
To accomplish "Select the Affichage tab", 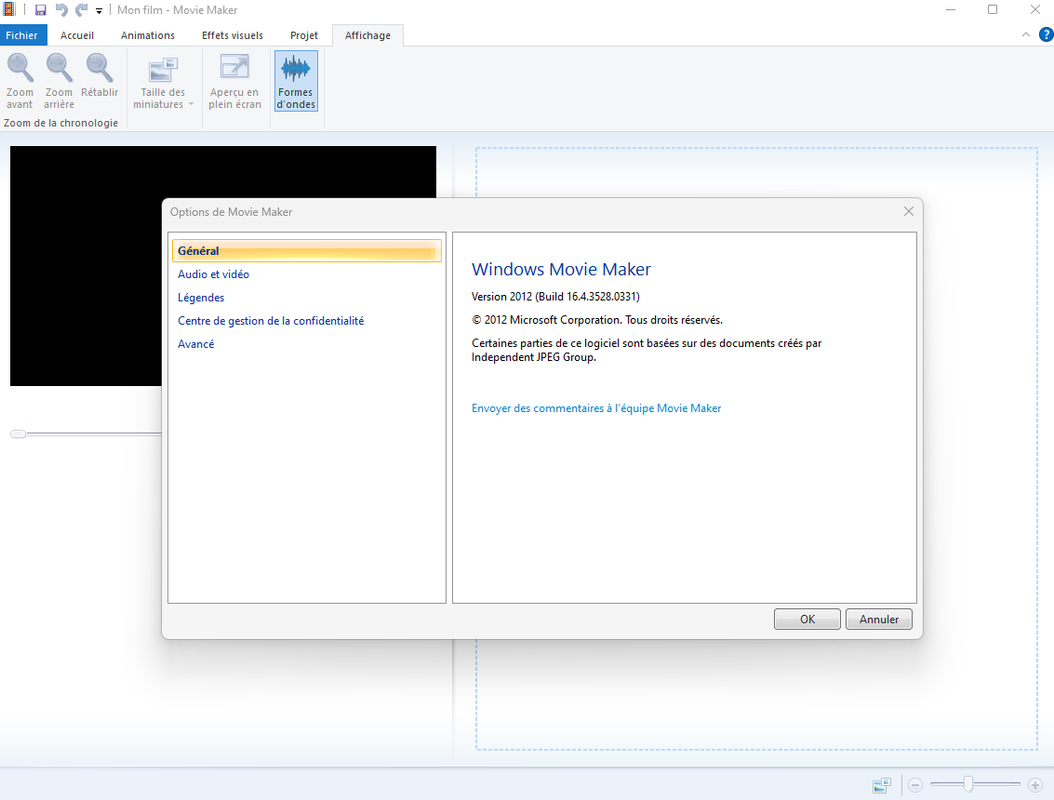I will click(x=368, y=36).
